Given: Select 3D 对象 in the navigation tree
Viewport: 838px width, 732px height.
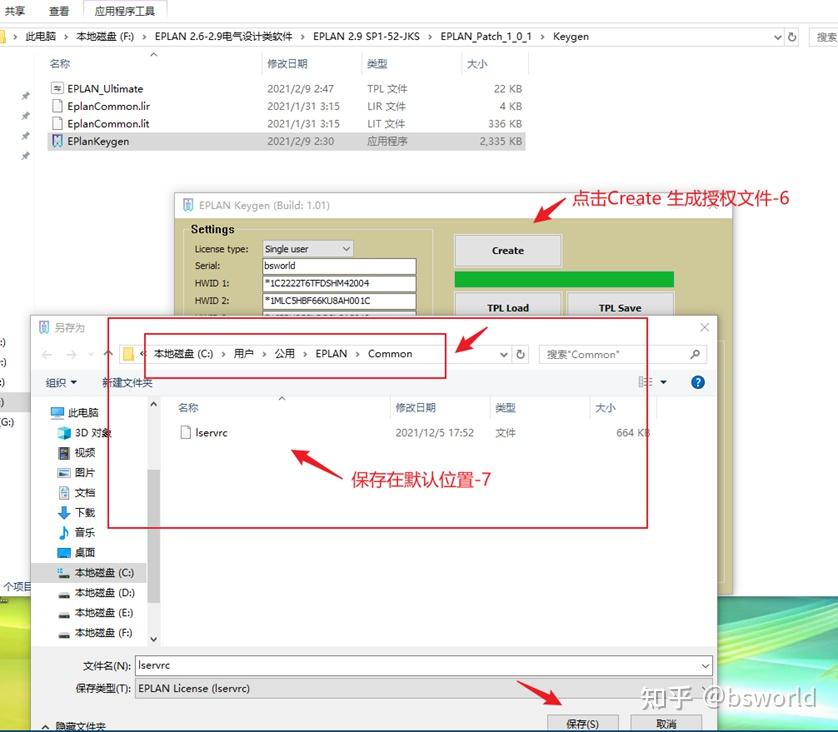Looking at the screenshot, I should click(x=84, y=432).
